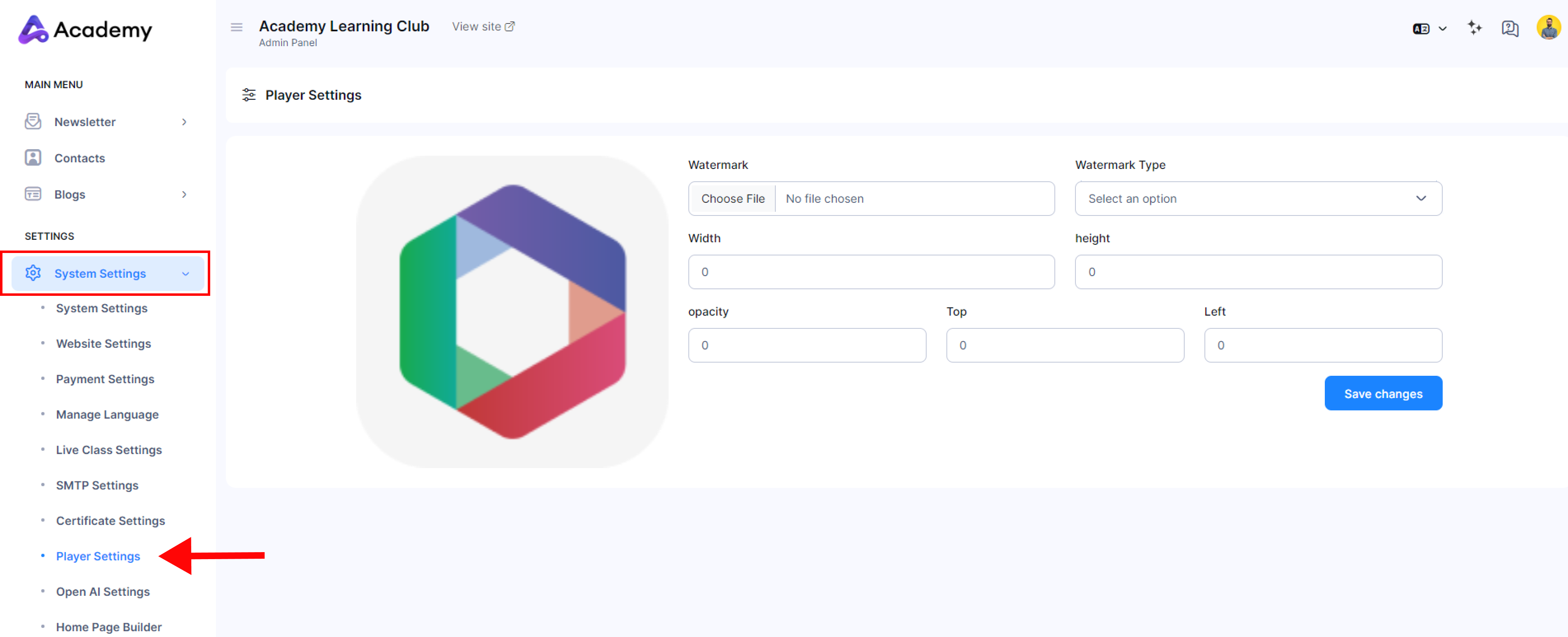This screenshot has height=637, width=1568.
Task: Click the watermark preview image thumbnail
Action: click(x=512, y=312)
